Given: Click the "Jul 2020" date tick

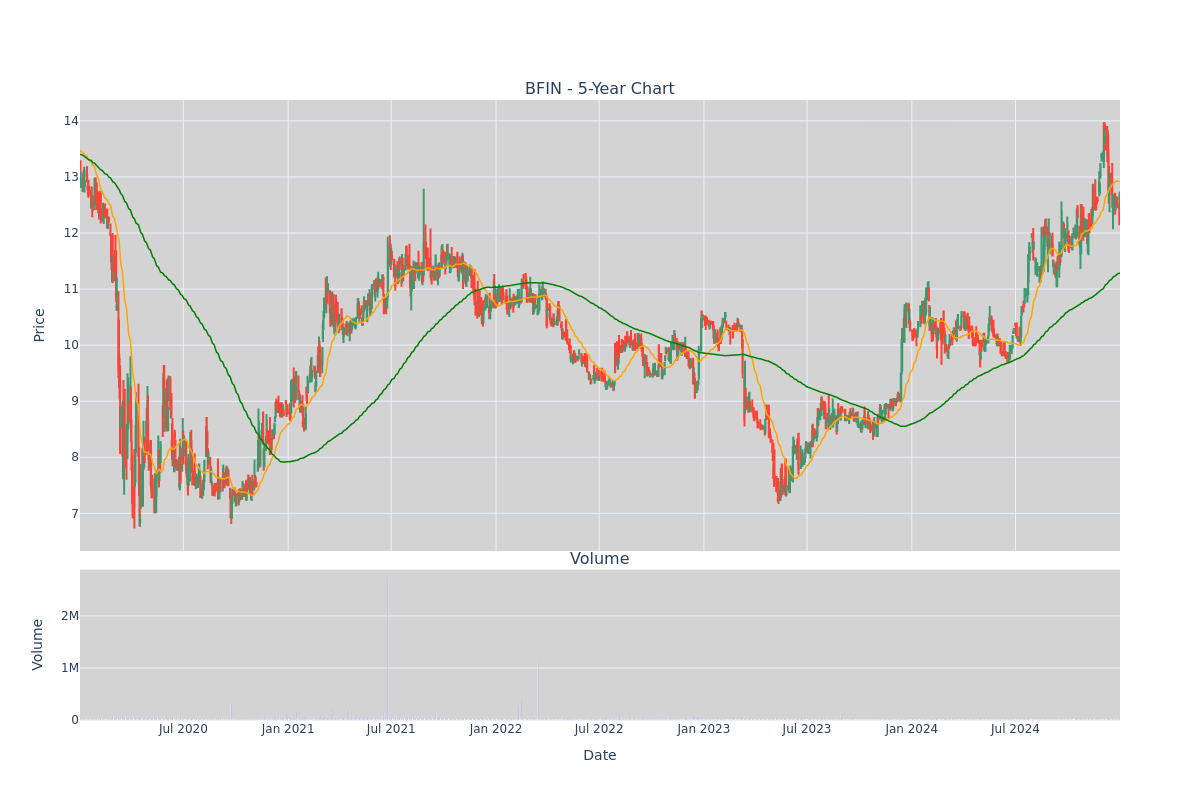Looking at the screenshot, I should point(183,729).
